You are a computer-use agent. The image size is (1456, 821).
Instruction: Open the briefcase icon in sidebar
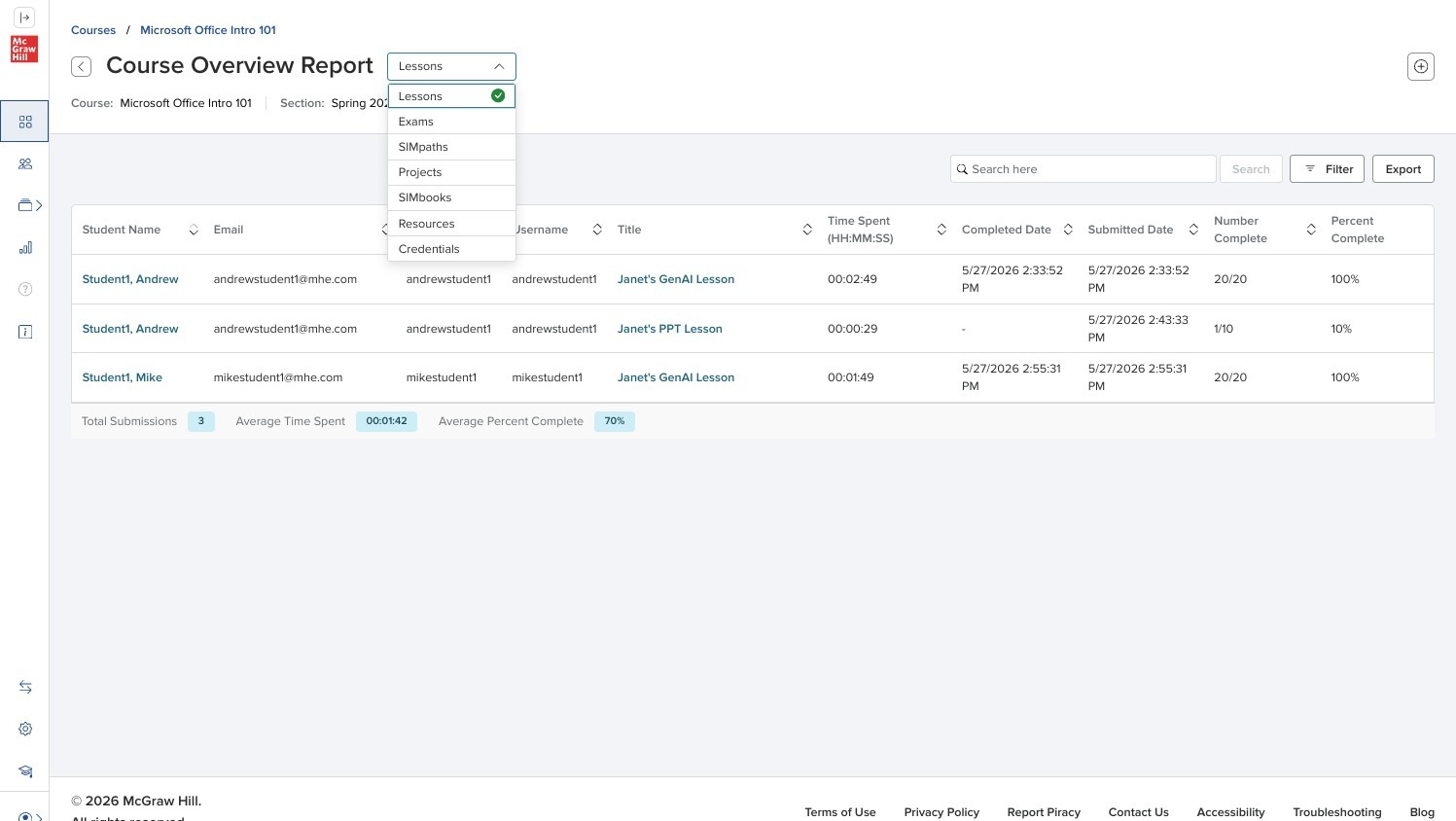pyautogui.click(x=25, y=205)
